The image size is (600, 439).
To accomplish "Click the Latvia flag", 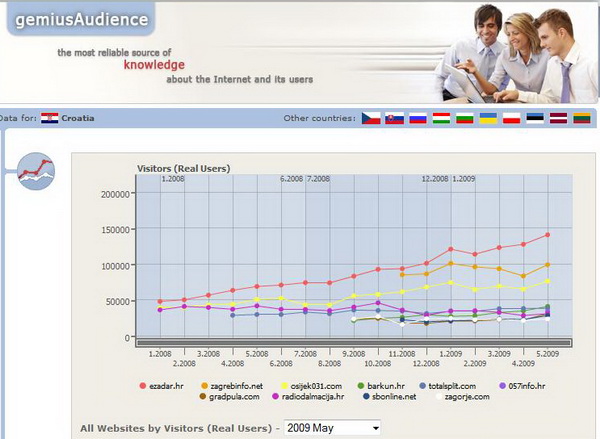I will pos(558,118).
